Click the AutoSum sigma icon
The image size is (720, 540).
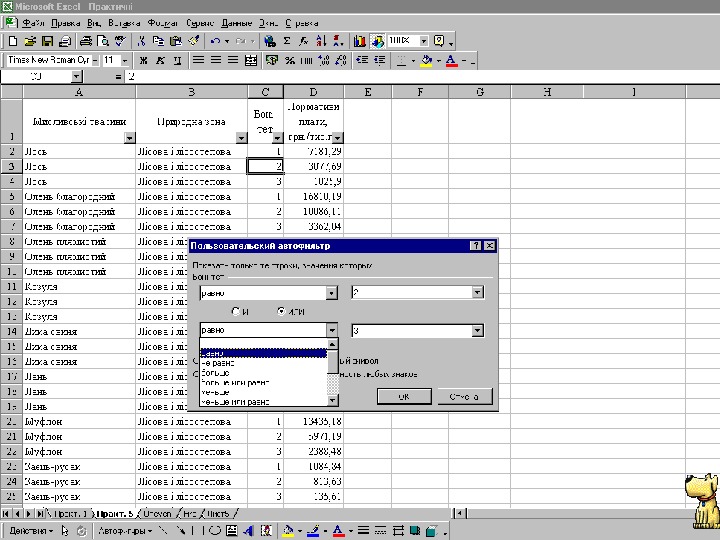point(287,41)
